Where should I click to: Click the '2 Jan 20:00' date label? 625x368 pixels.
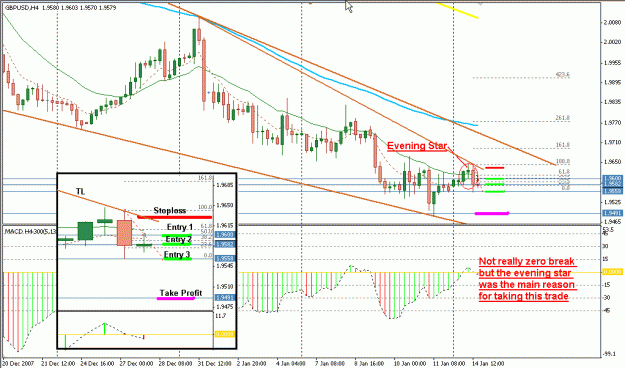pyautogui.click(x=252, y=364)
